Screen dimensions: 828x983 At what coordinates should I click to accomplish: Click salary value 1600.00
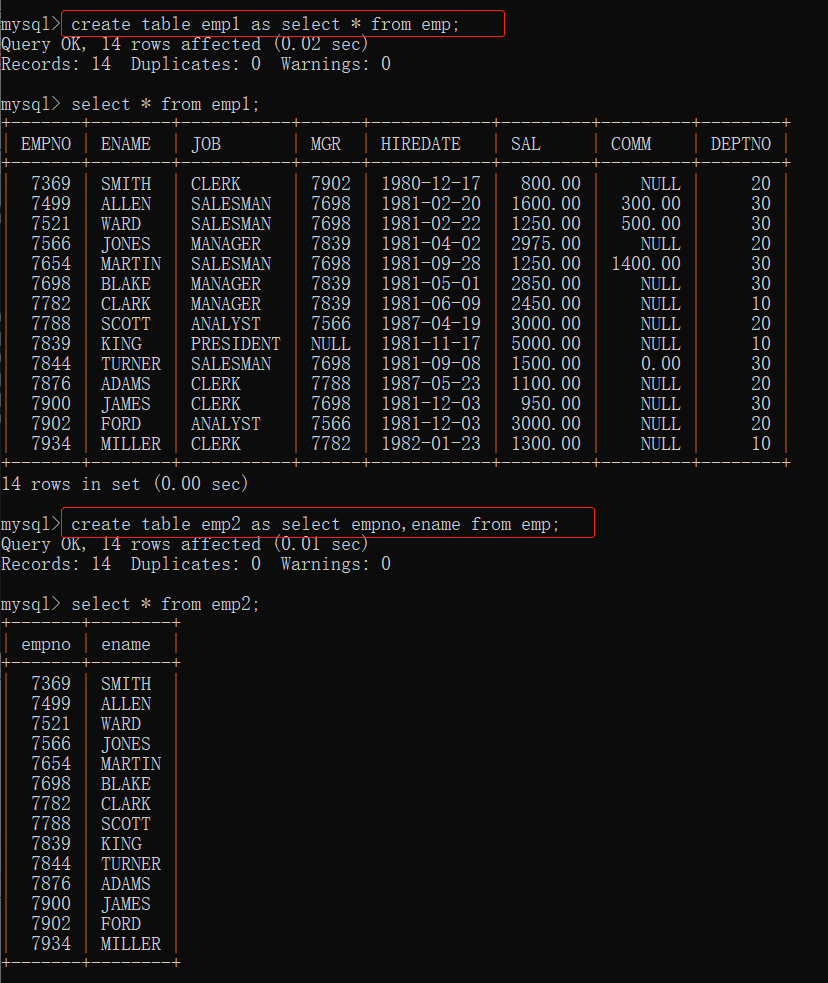(546, 204)
